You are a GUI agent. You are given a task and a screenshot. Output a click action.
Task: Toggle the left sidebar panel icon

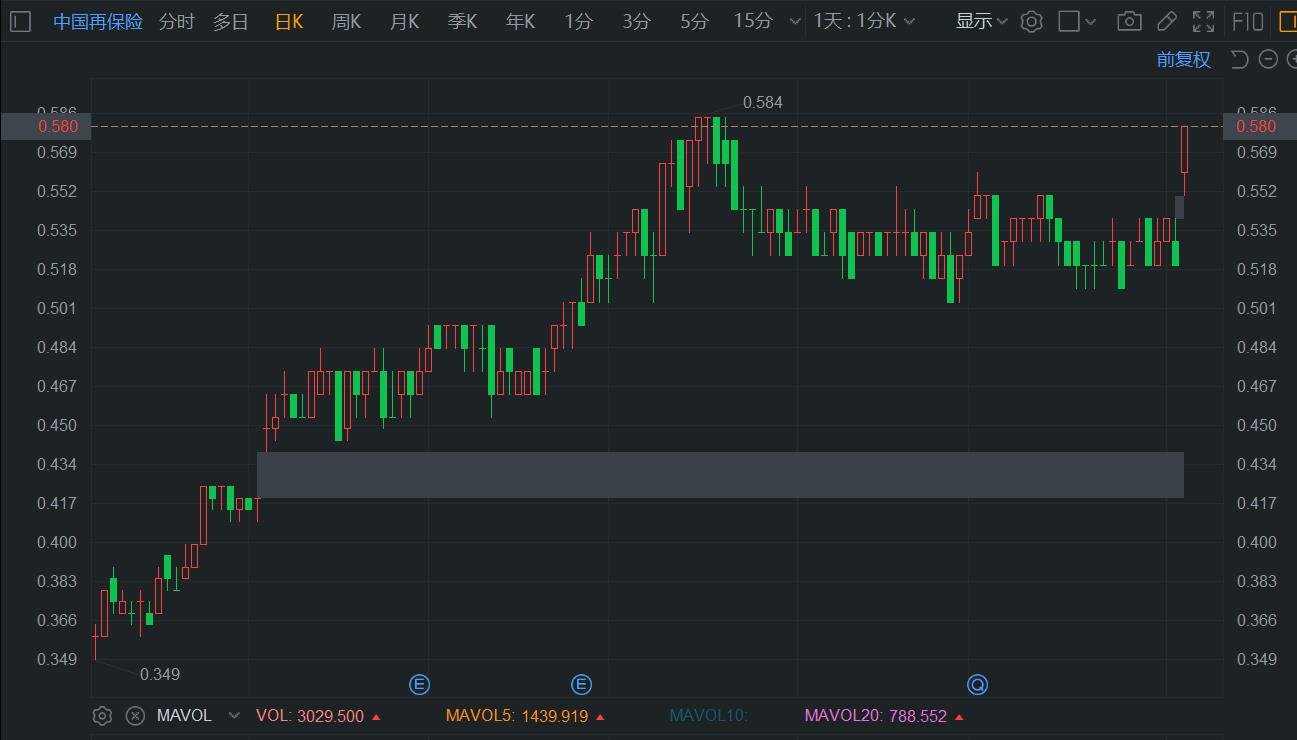(x=20, y=21)
